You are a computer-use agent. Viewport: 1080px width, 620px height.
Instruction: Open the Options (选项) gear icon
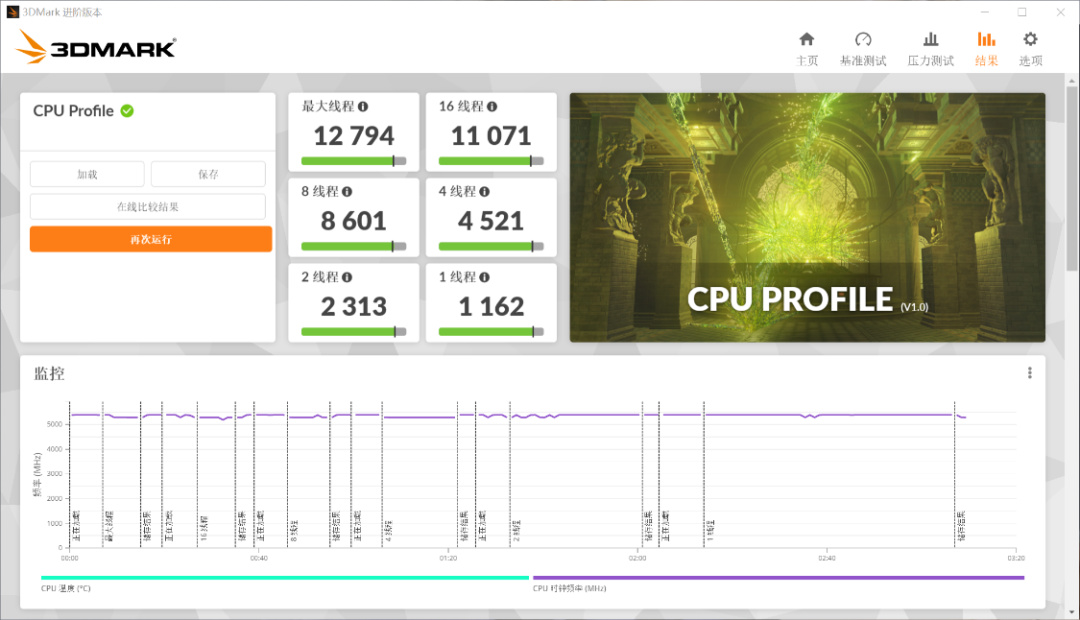coord(1030,39)
